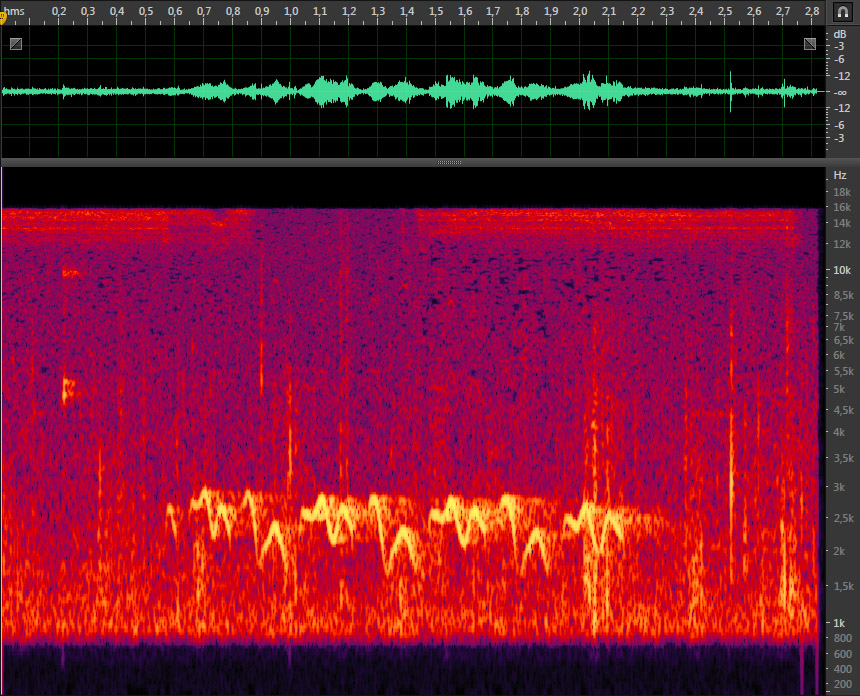Click the fade-out handle on waveform
This screenshot has height=696, width=860.
pos(810,44)
